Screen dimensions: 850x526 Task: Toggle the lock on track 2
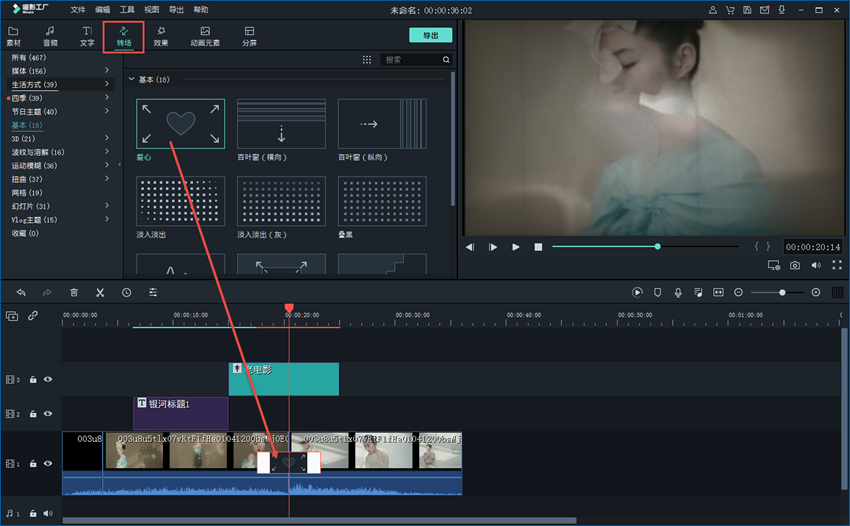33,413
